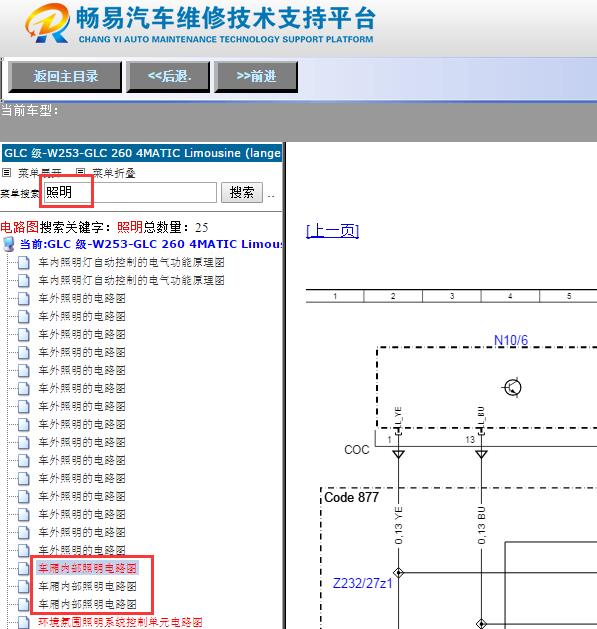Click pin 13 label on COC connector
Image resolution: width=597 pixels, height=629 pixels.
click(x=470, y=440)
